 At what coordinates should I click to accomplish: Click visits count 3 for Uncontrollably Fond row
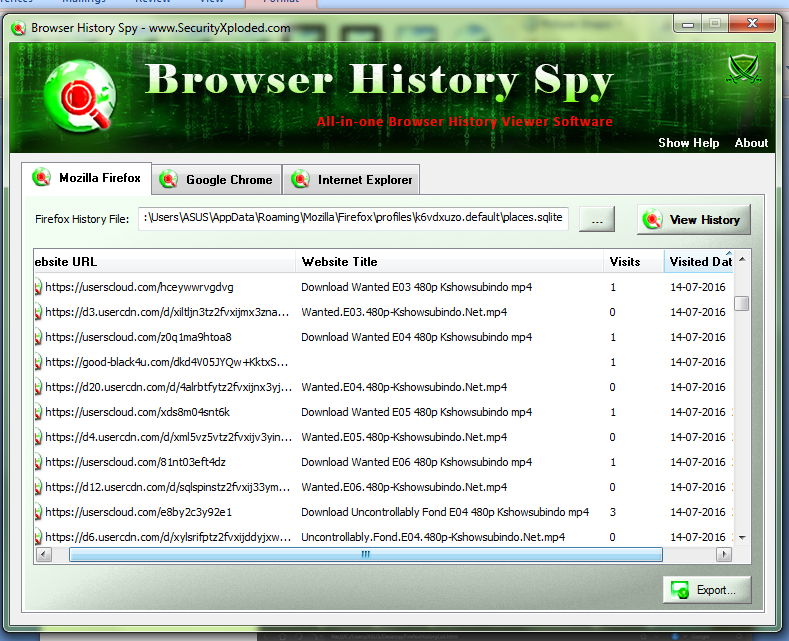[613, 512]
